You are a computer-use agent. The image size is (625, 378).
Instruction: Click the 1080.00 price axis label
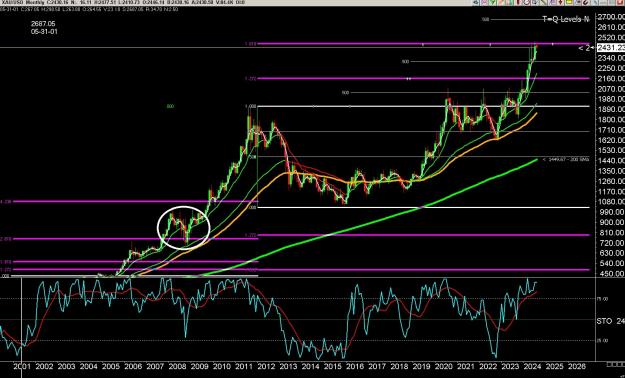click(x=611, y=201)
